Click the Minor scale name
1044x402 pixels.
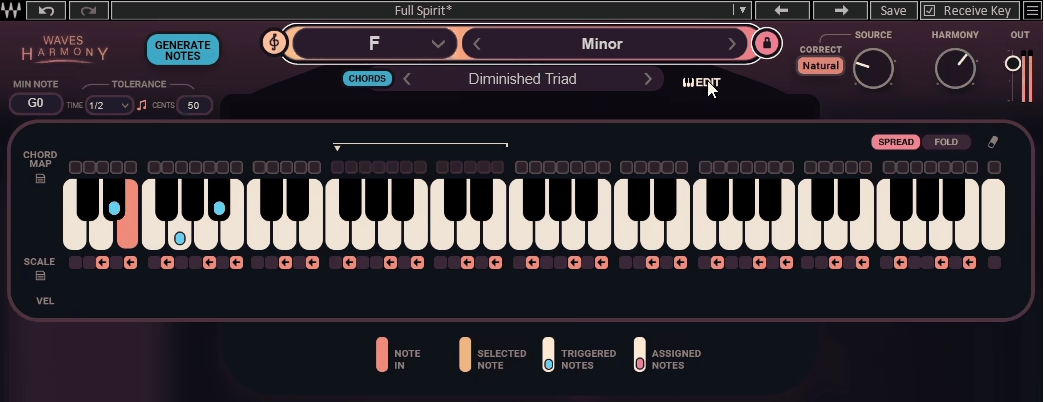602,44
